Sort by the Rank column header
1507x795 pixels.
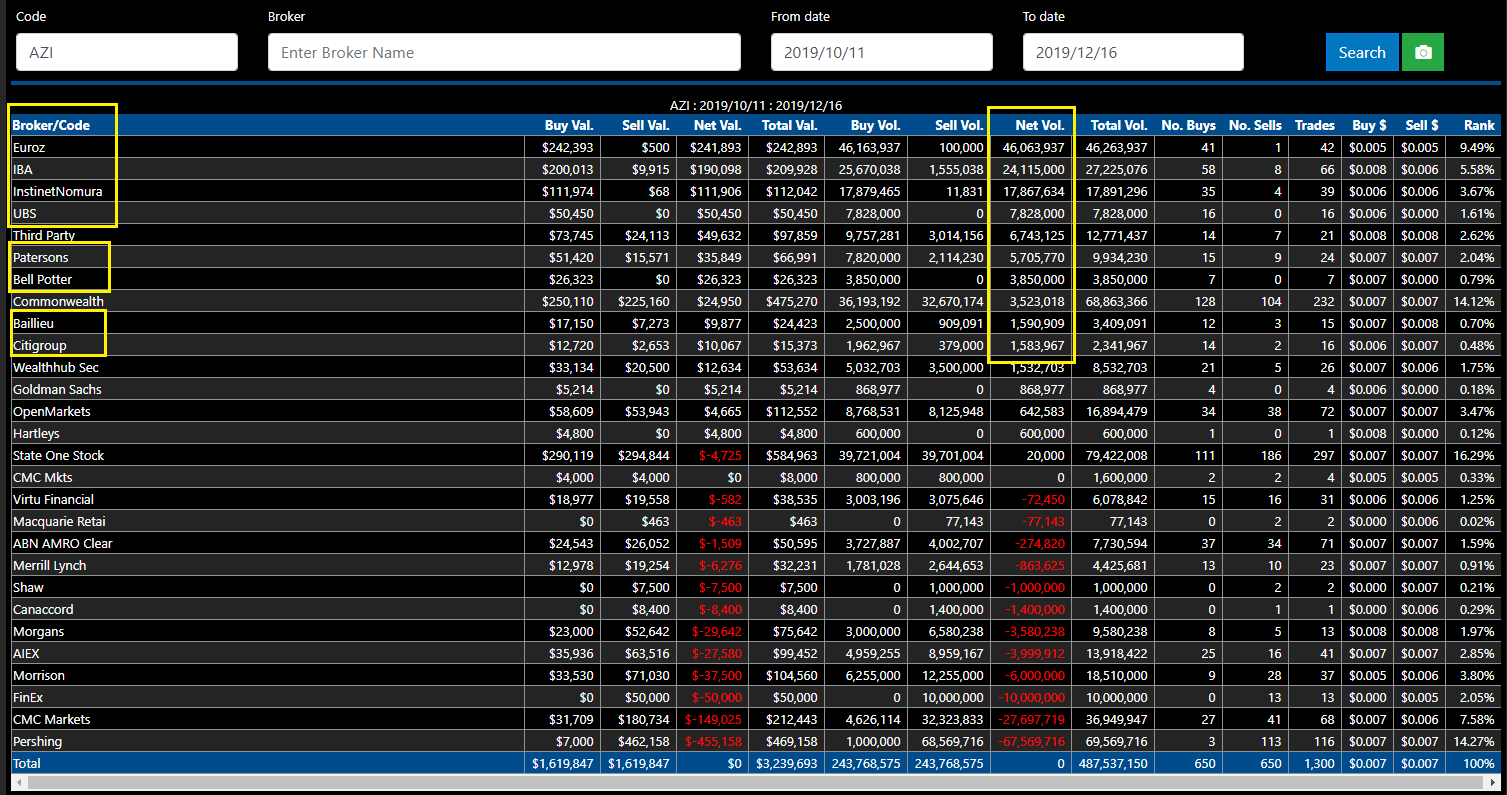1479,125
